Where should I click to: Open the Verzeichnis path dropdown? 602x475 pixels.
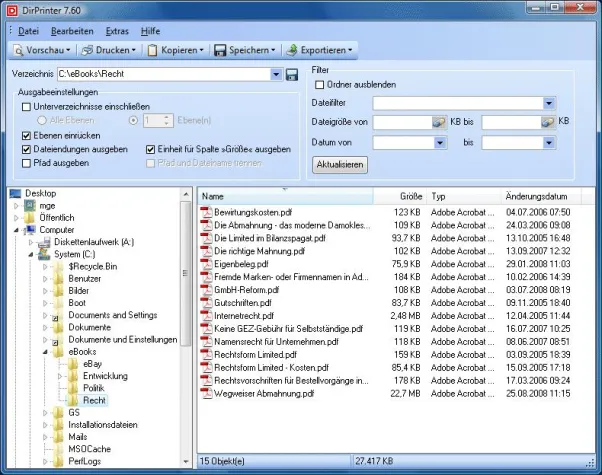[x=276, y=74]
